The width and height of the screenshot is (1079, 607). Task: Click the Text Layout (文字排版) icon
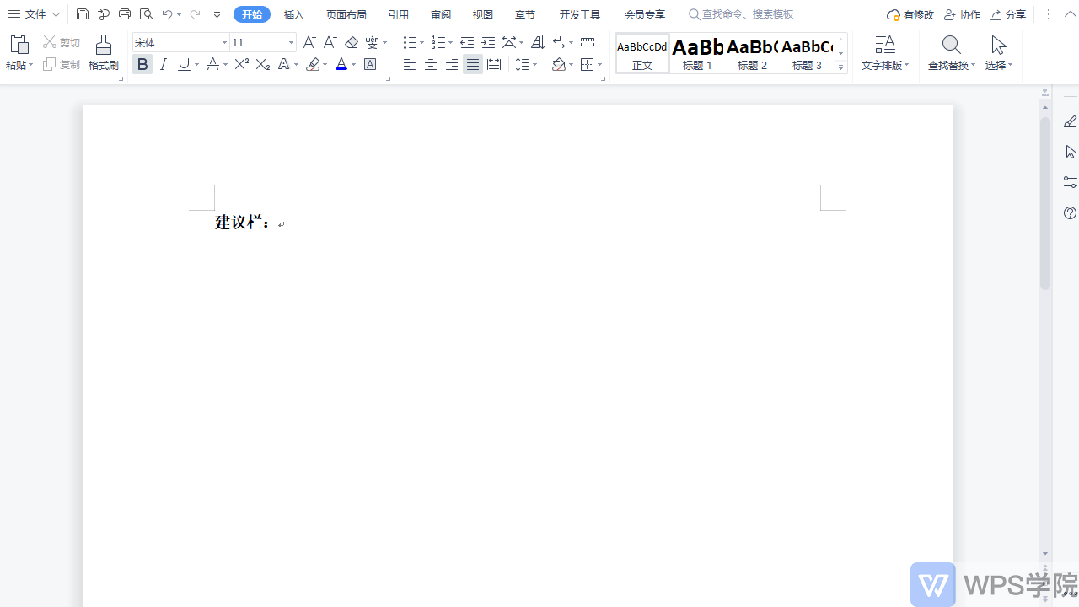tap(885, 45)
